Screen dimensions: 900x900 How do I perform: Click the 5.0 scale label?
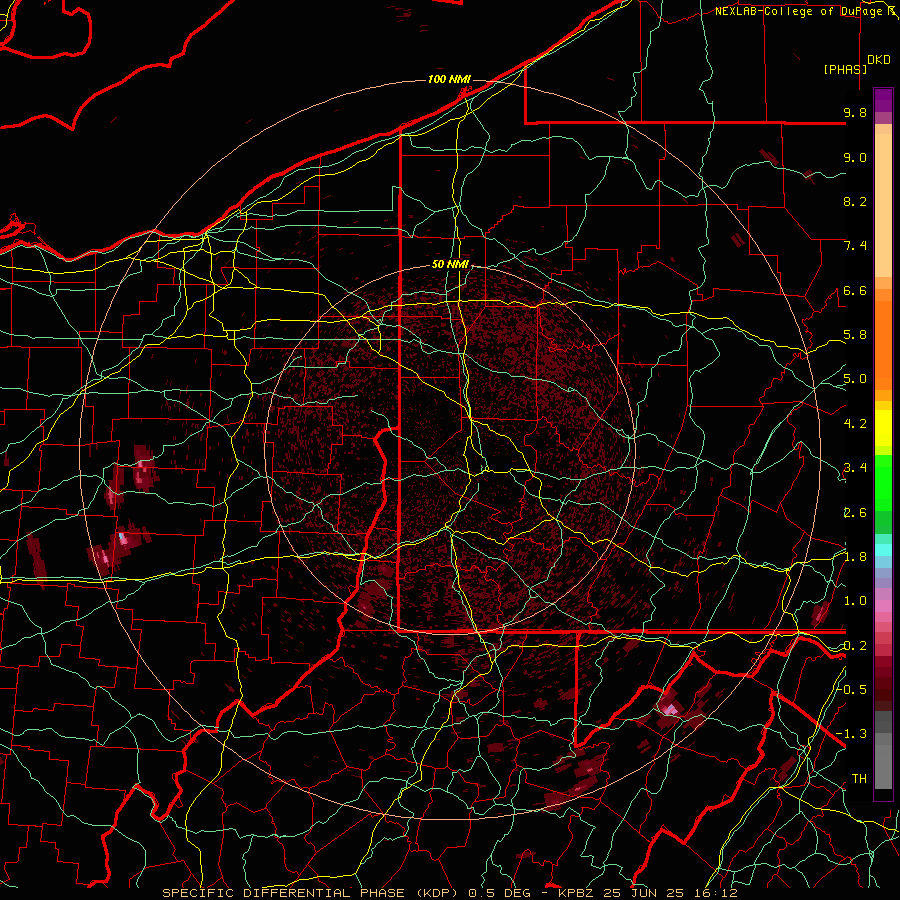click(855, 379)
